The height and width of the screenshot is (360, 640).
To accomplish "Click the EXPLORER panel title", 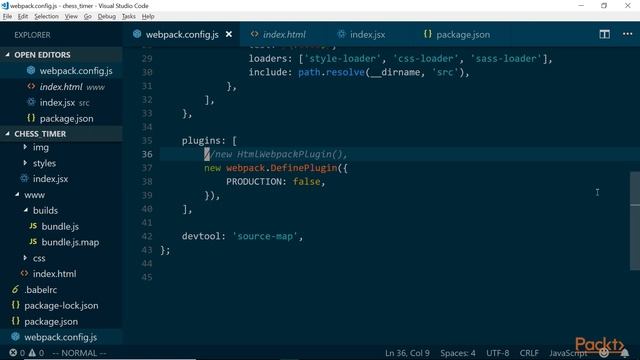I will (32, 35).
